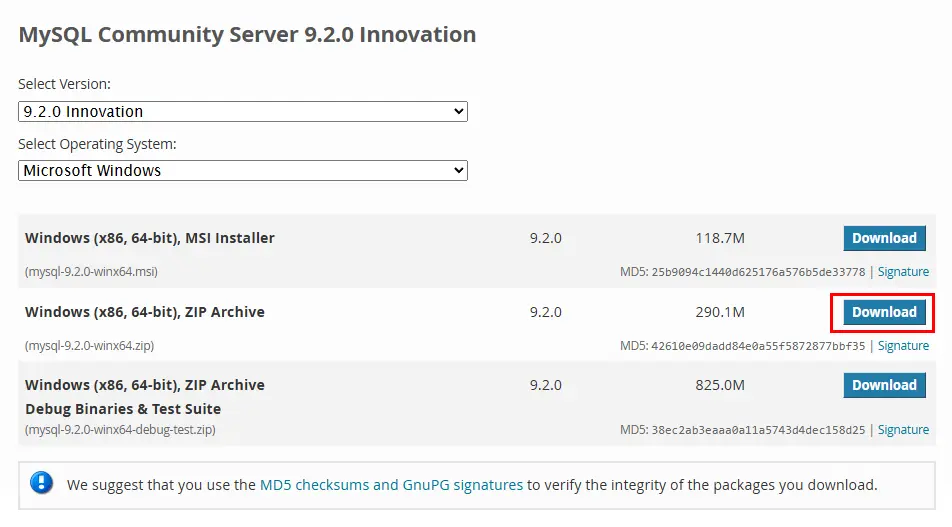Click the 9.2.0 version in MSI Installer row

point(546,238)
